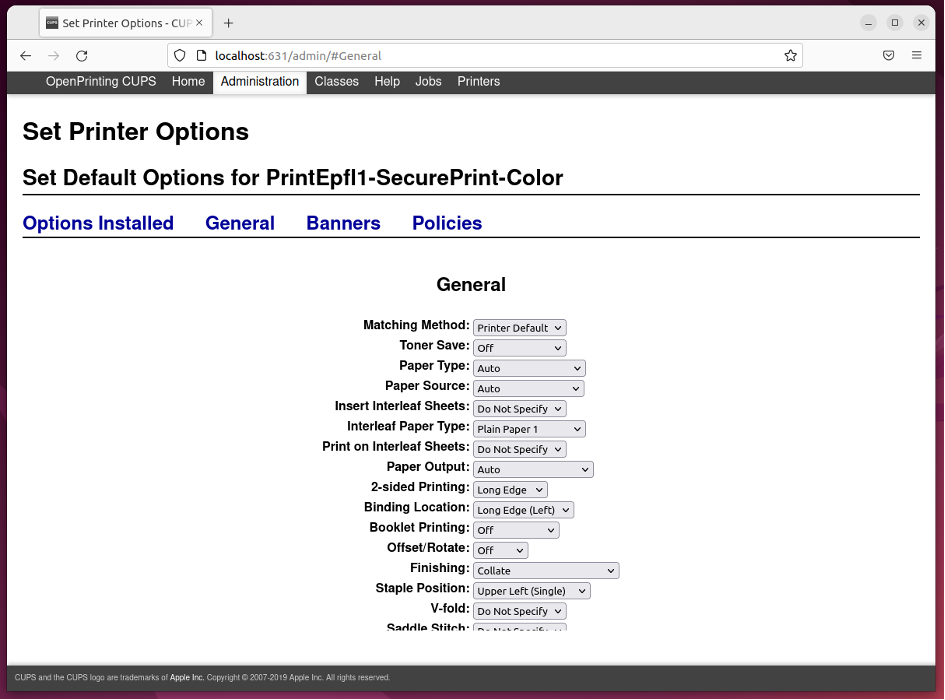Change the 2-sided Printing setting
Screen dimensions: 945x700
tap(510, 490)
